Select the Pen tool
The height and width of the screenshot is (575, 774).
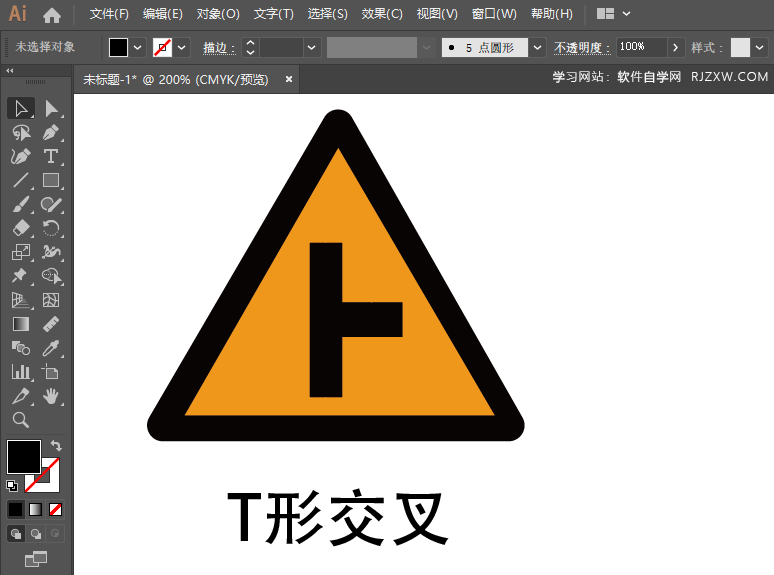(x=51, y=132)
